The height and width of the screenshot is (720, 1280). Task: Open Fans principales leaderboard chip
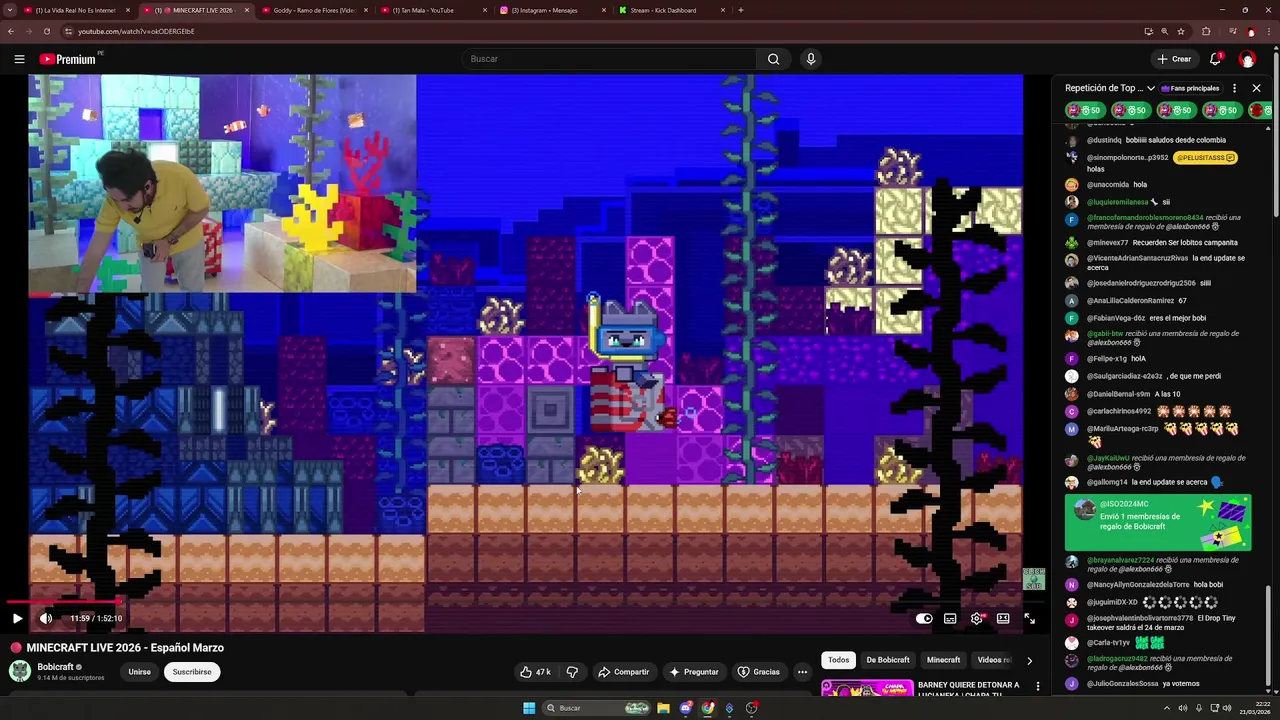click(1190, 88)
